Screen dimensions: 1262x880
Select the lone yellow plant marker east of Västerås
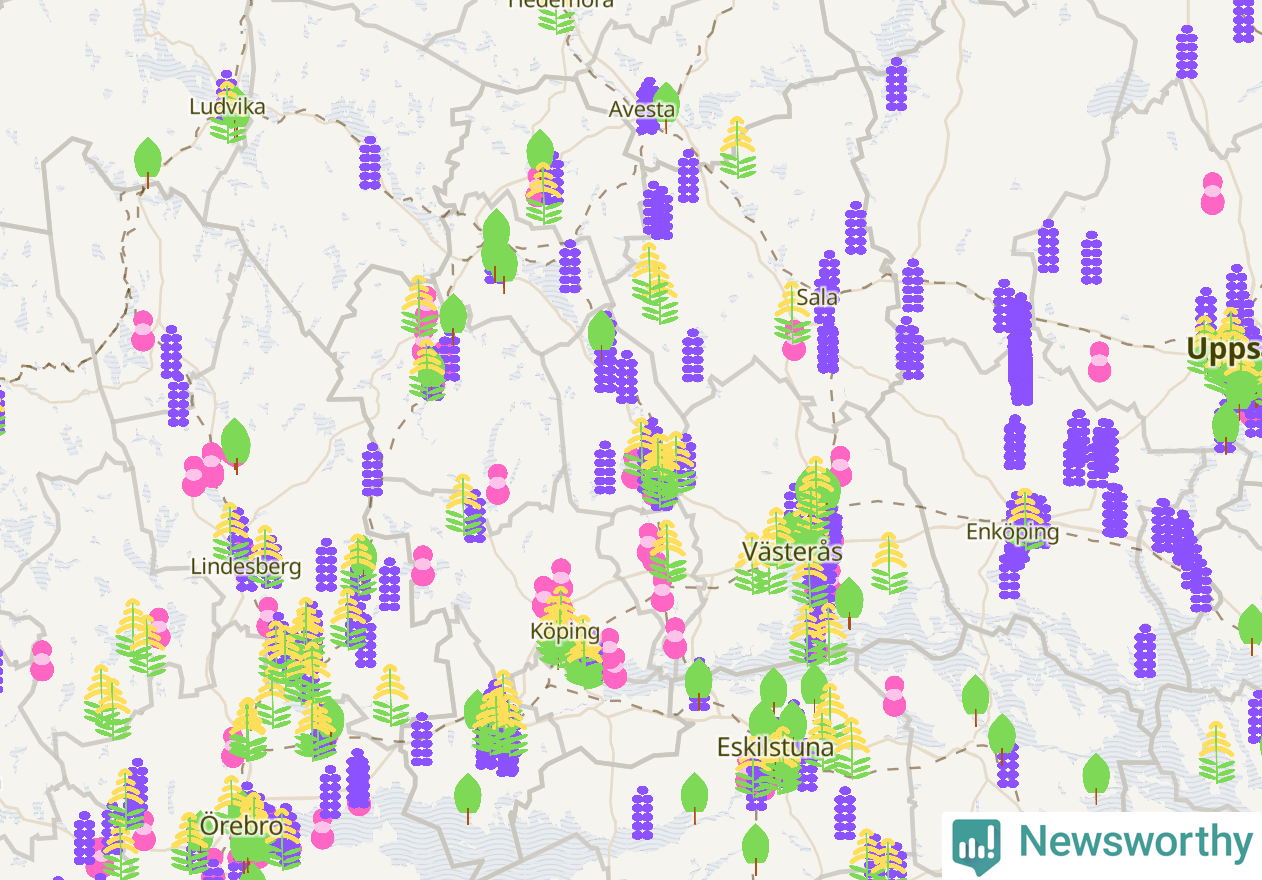[889, 562]
